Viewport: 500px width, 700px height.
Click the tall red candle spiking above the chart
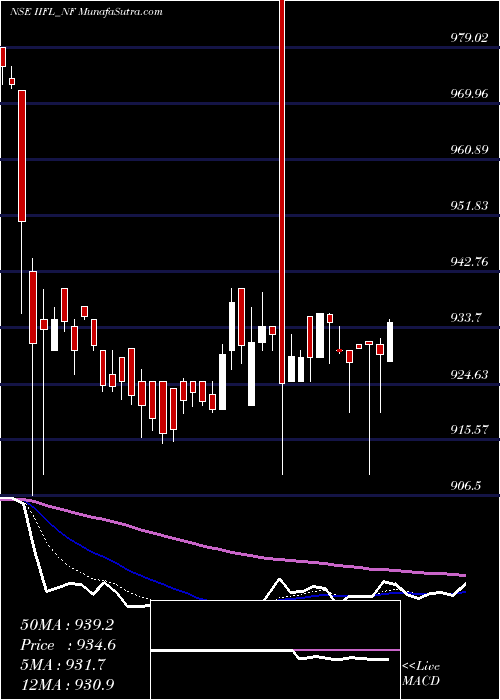(x=282, y=192)
